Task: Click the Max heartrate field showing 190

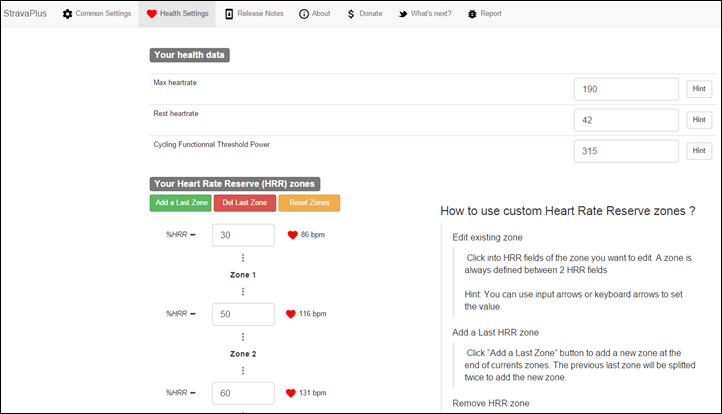Action: point(626,89)
